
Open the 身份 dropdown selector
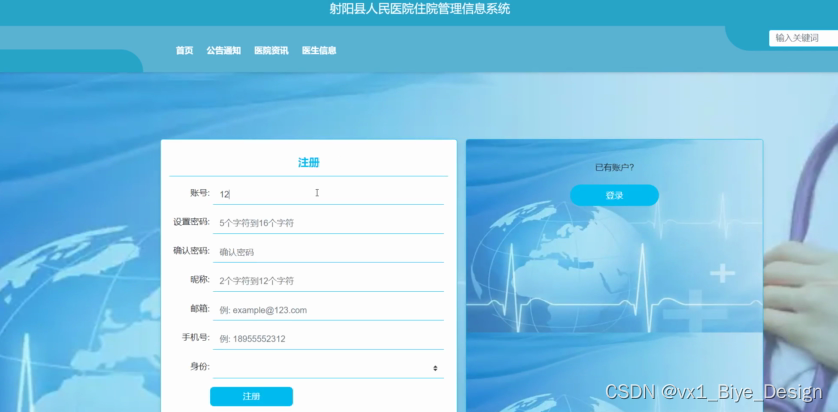(x=328, y=368)
